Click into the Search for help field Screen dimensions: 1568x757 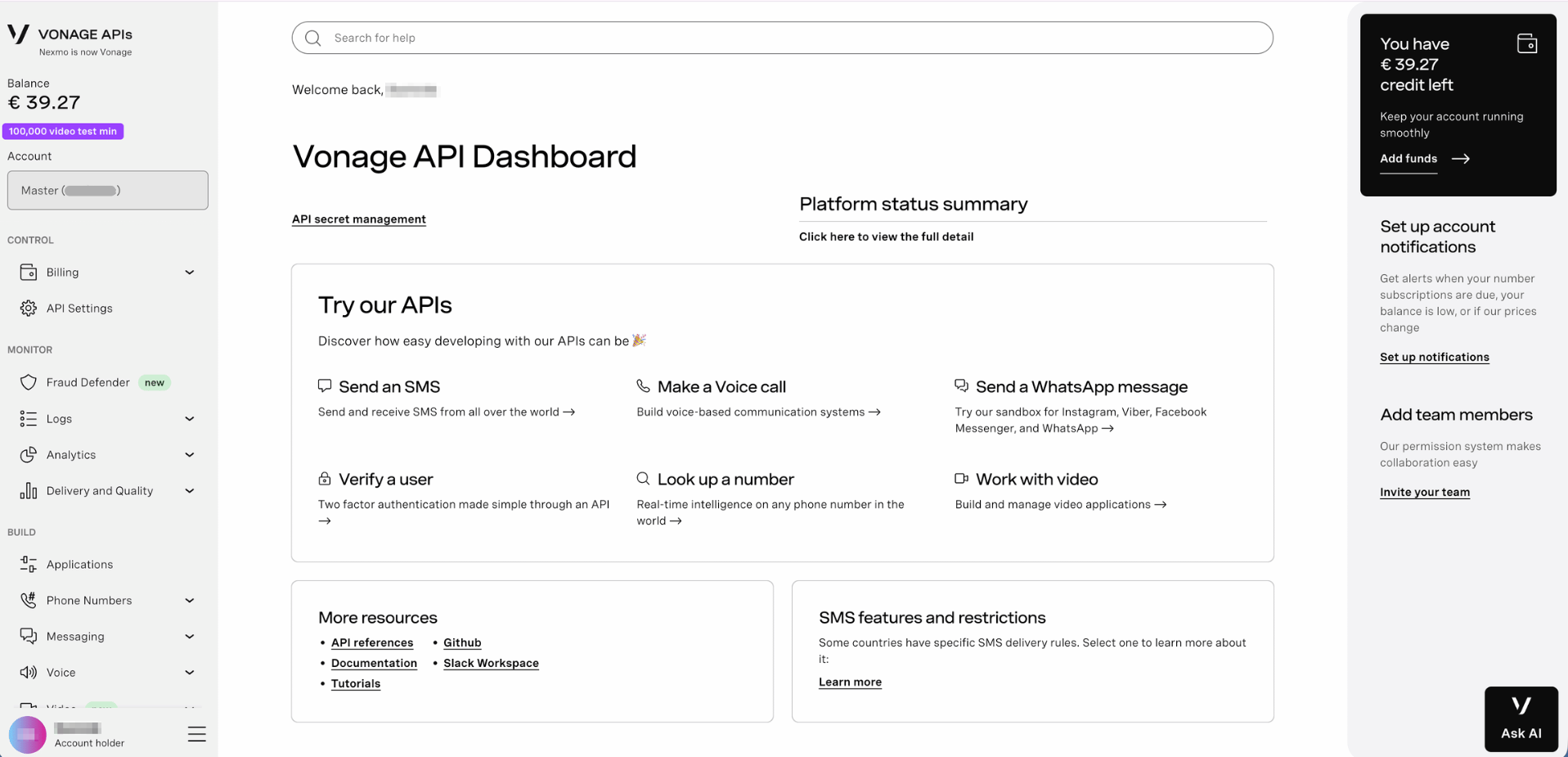(782, 38)
